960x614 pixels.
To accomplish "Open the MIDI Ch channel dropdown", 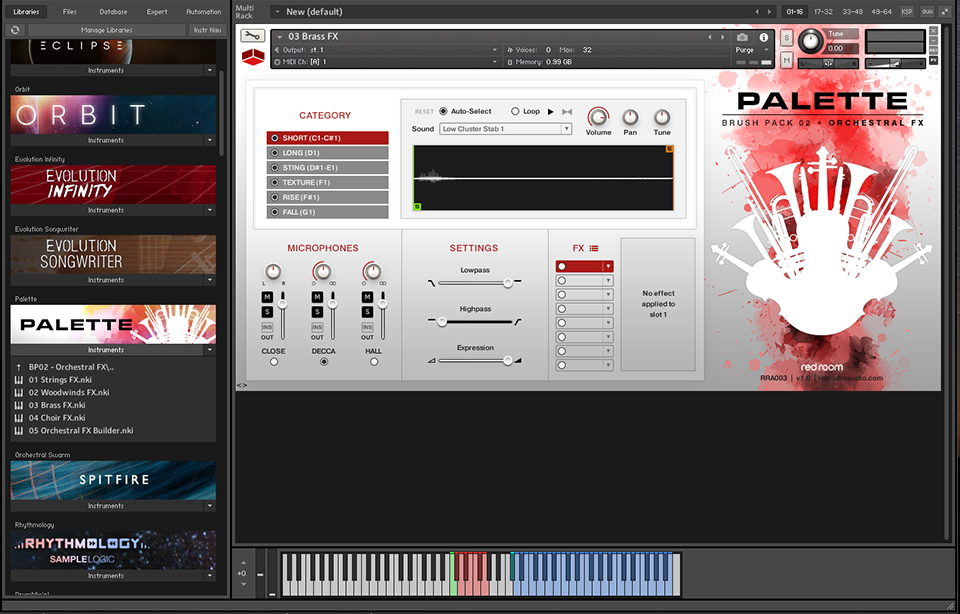I will coord(495,62).
